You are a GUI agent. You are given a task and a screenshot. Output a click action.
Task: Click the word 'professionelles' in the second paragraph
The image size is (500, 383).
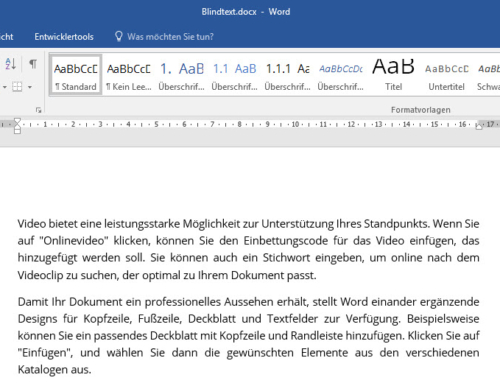tap(183, 302)
